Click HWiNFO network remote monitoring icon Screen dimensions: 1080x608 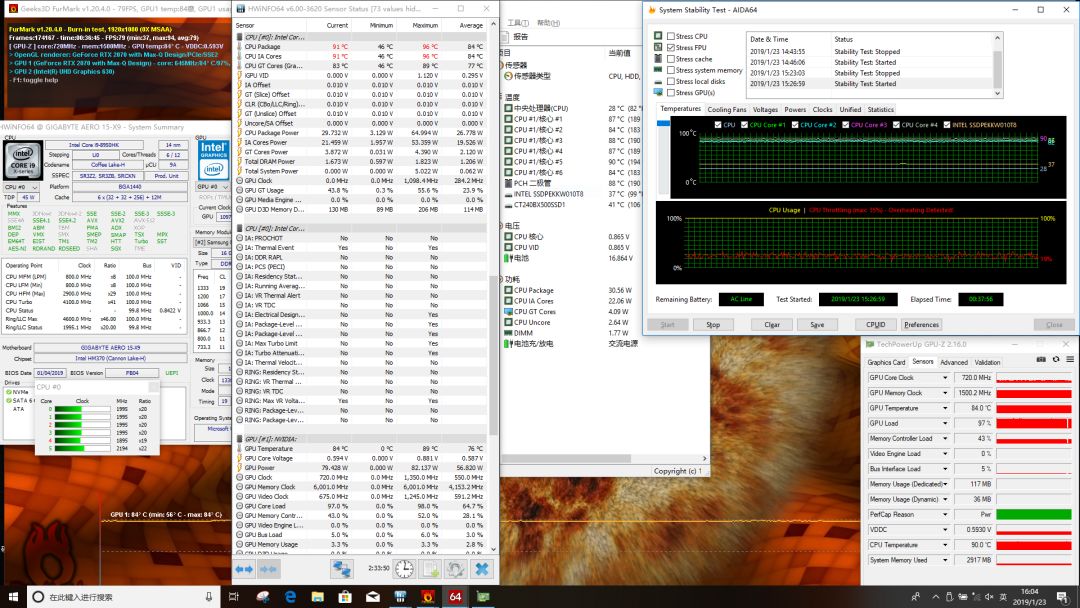[342, 568]
